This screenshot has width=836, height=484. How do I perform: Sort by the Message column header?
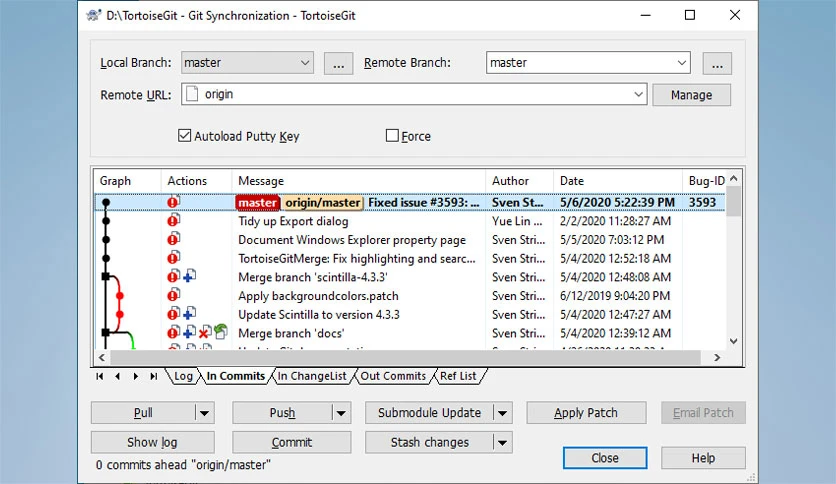(x=358, y=181)
